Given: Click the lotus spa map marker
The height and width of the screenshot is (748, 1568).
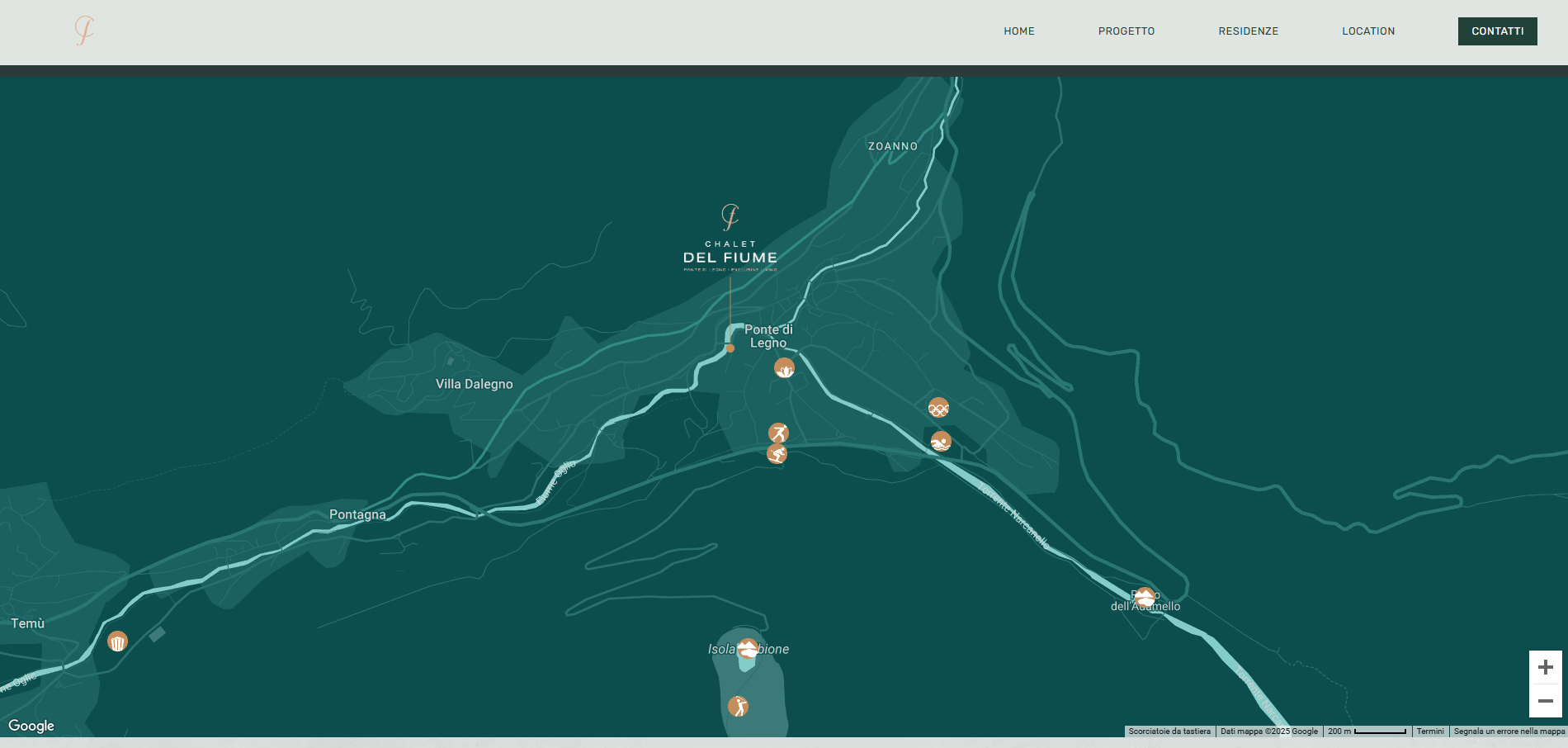Looking at the screenshot, I should tap(784, 368).
